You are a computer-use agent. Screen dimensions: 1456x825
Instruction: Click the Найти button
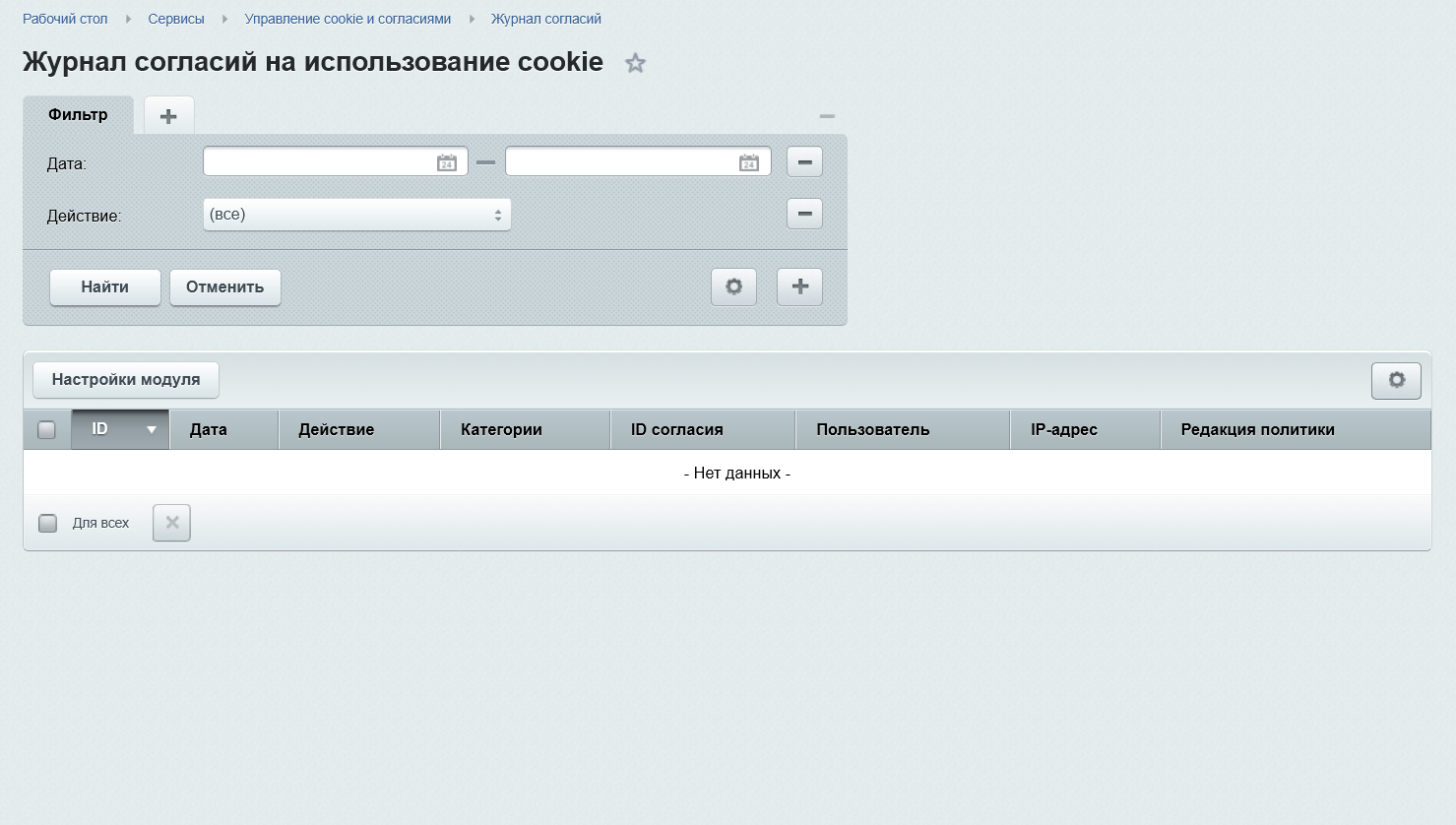[x=105, y=287]
